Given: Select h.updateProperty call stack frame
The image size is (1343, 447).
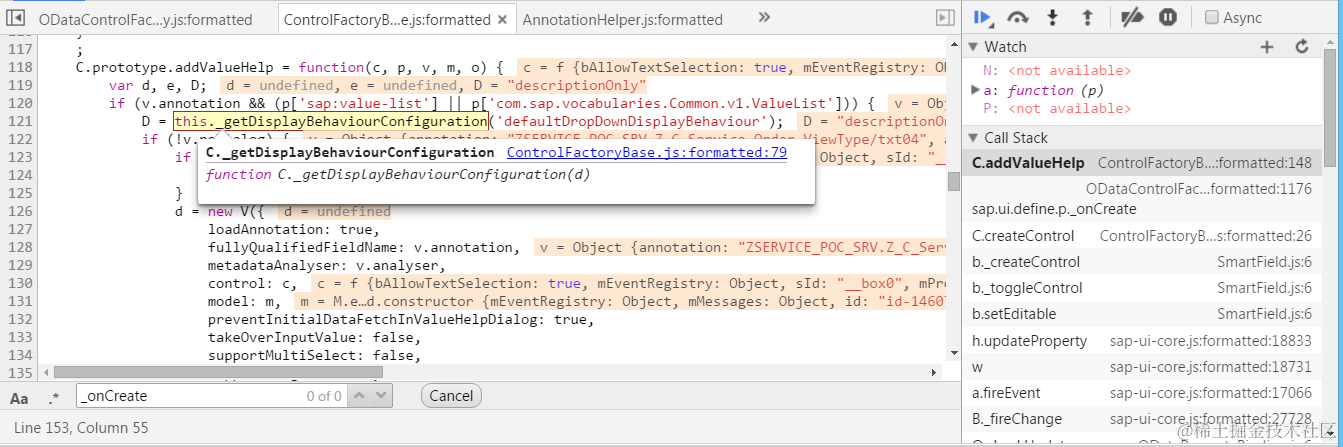Looking at the screenshot, I should coord(1141,341).
